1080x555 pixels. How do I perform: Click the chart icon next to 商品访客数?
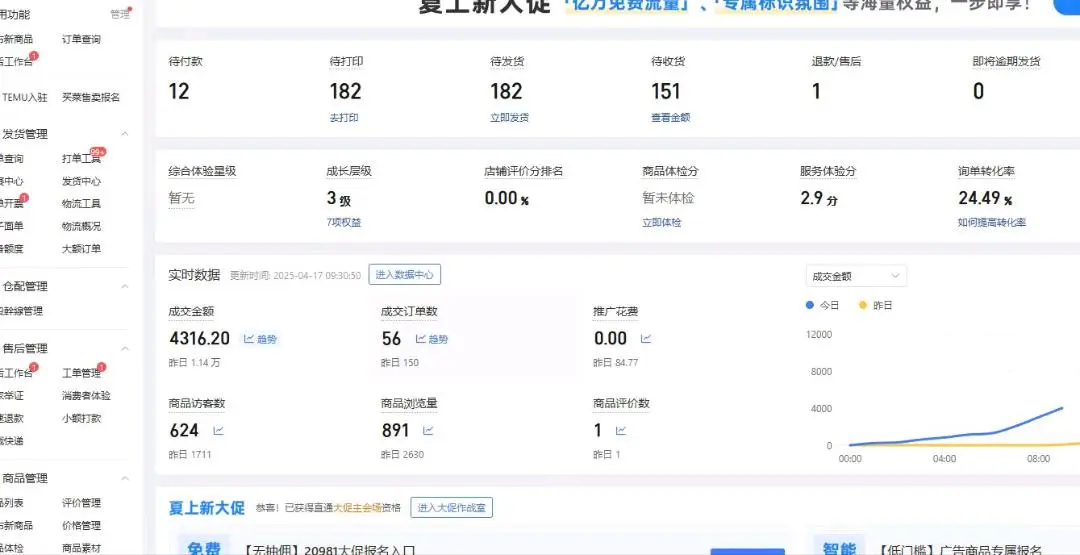(x=218, y=431)
